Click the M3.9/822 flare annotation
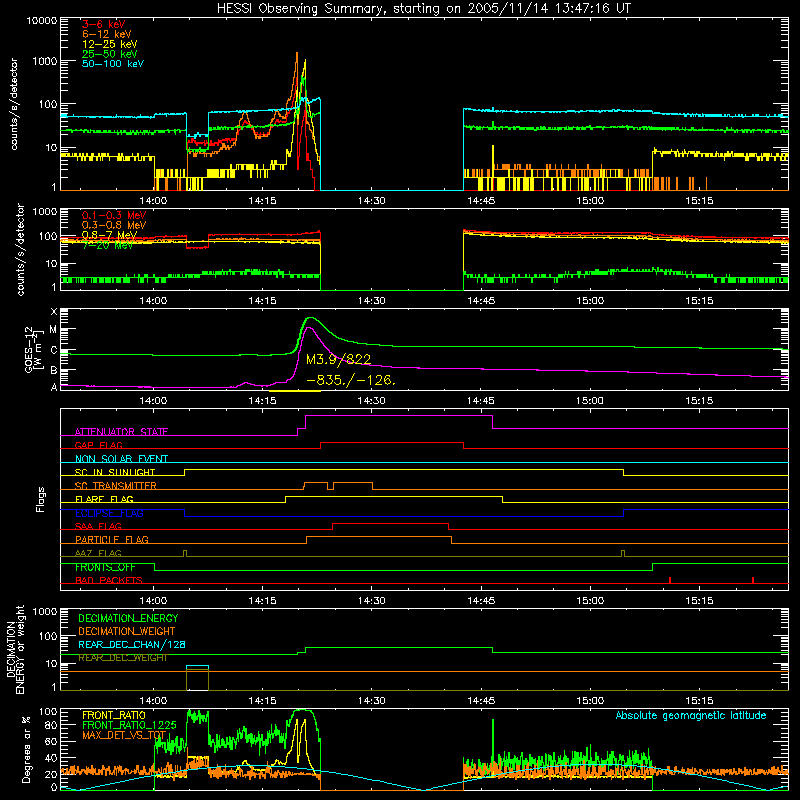Viewport: 800px width, 800px height. coord(338,359)
